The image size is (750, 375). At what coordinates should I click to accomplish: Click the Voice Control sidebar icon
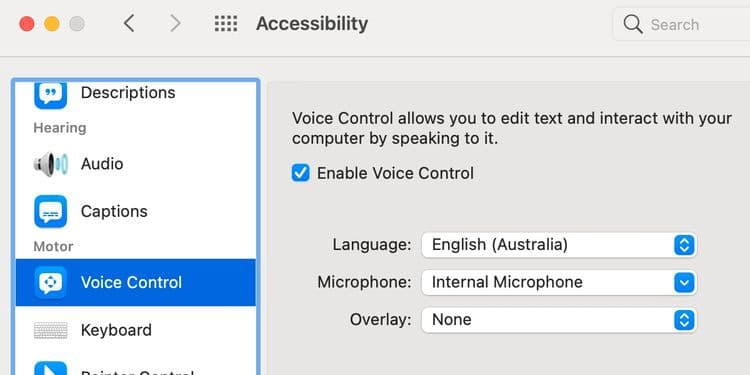51,283
